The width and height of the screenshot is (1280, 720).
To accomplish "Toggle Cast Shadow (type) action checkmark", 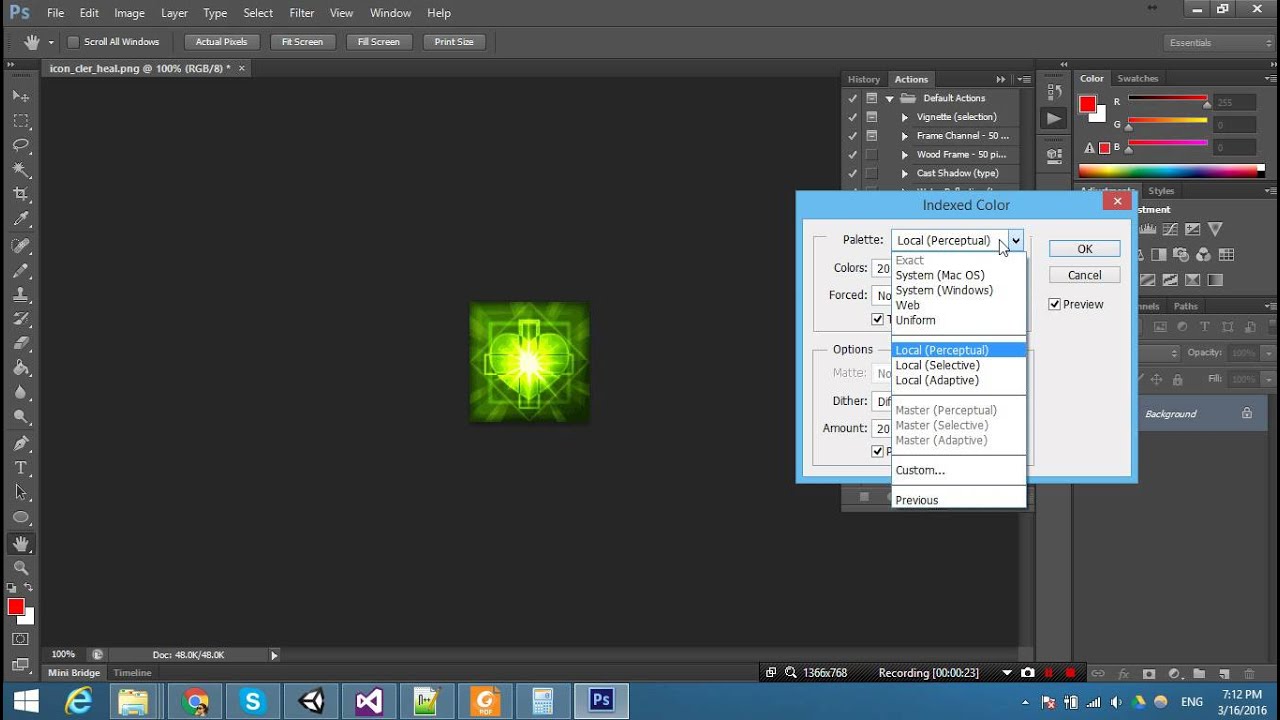I will (852, 173).
